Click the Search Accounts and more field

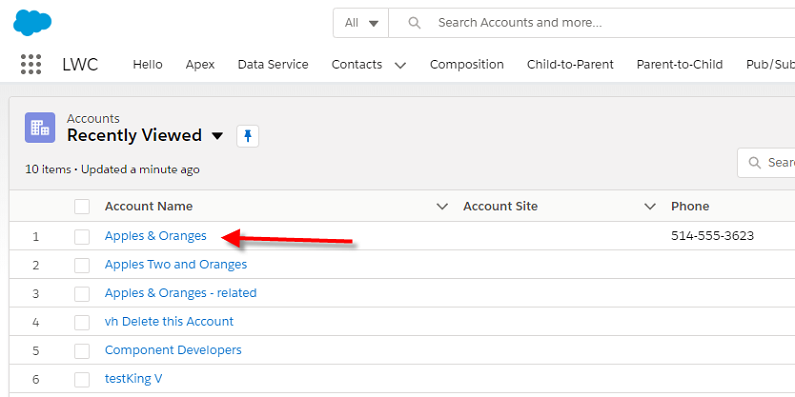592,23
